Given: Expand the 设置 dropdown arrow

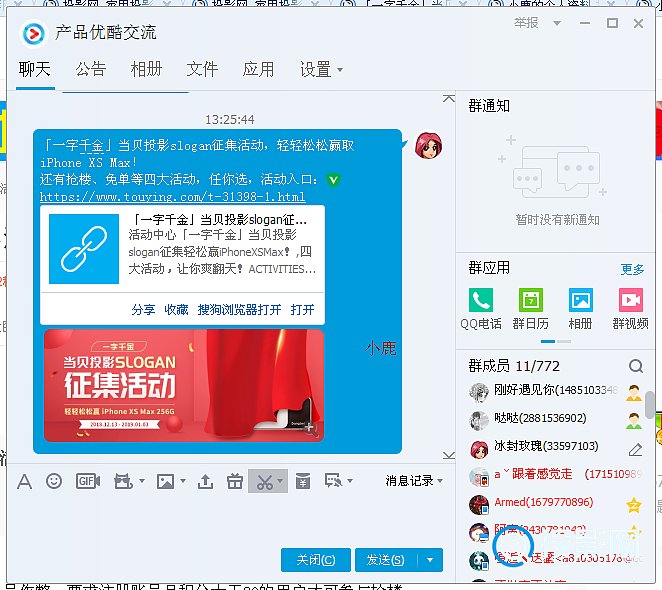Looking at the screenshot, I should tap(340, 70).
